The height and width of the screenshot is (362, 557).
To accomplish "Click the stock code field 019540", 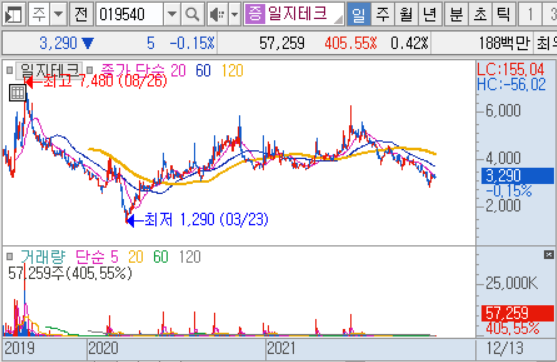I will click(x=130, y=15).
